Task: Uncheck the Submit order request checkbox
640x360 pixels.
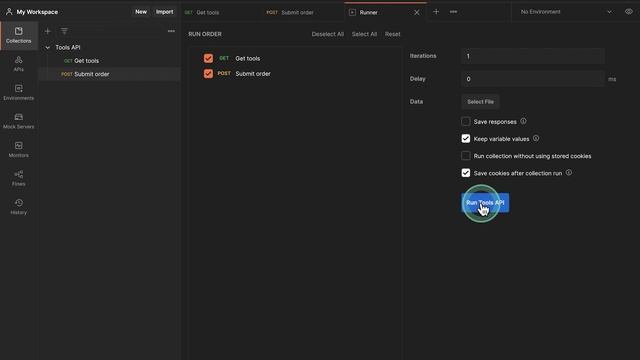Action: 208,73
